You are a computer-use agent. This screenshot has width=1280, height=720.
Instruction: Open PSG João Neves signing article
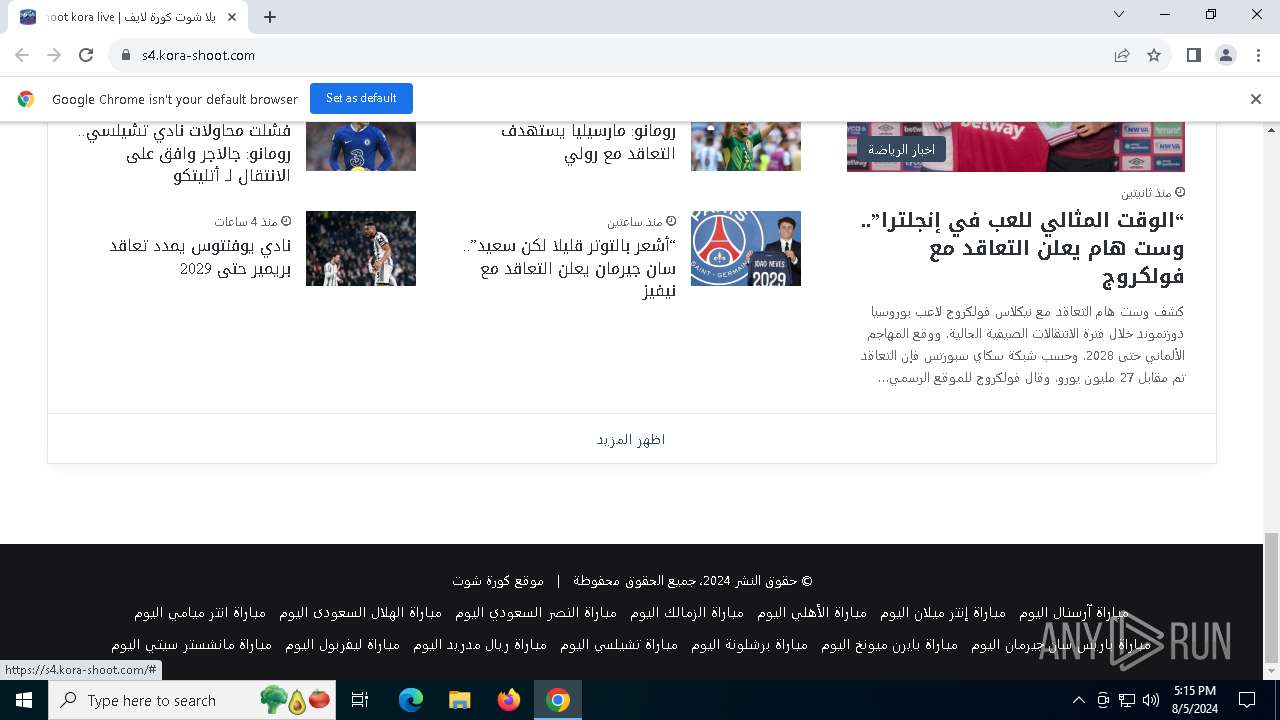569,268
